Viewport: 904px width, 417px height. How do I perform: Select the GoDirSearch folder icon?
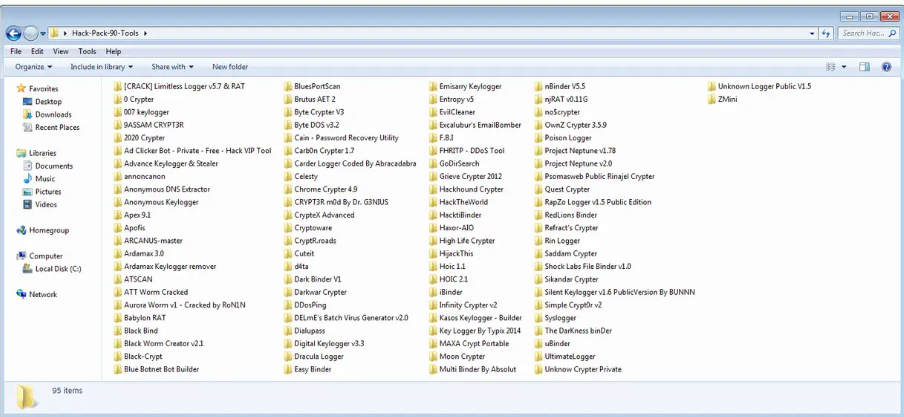click(x=434, y=163)
